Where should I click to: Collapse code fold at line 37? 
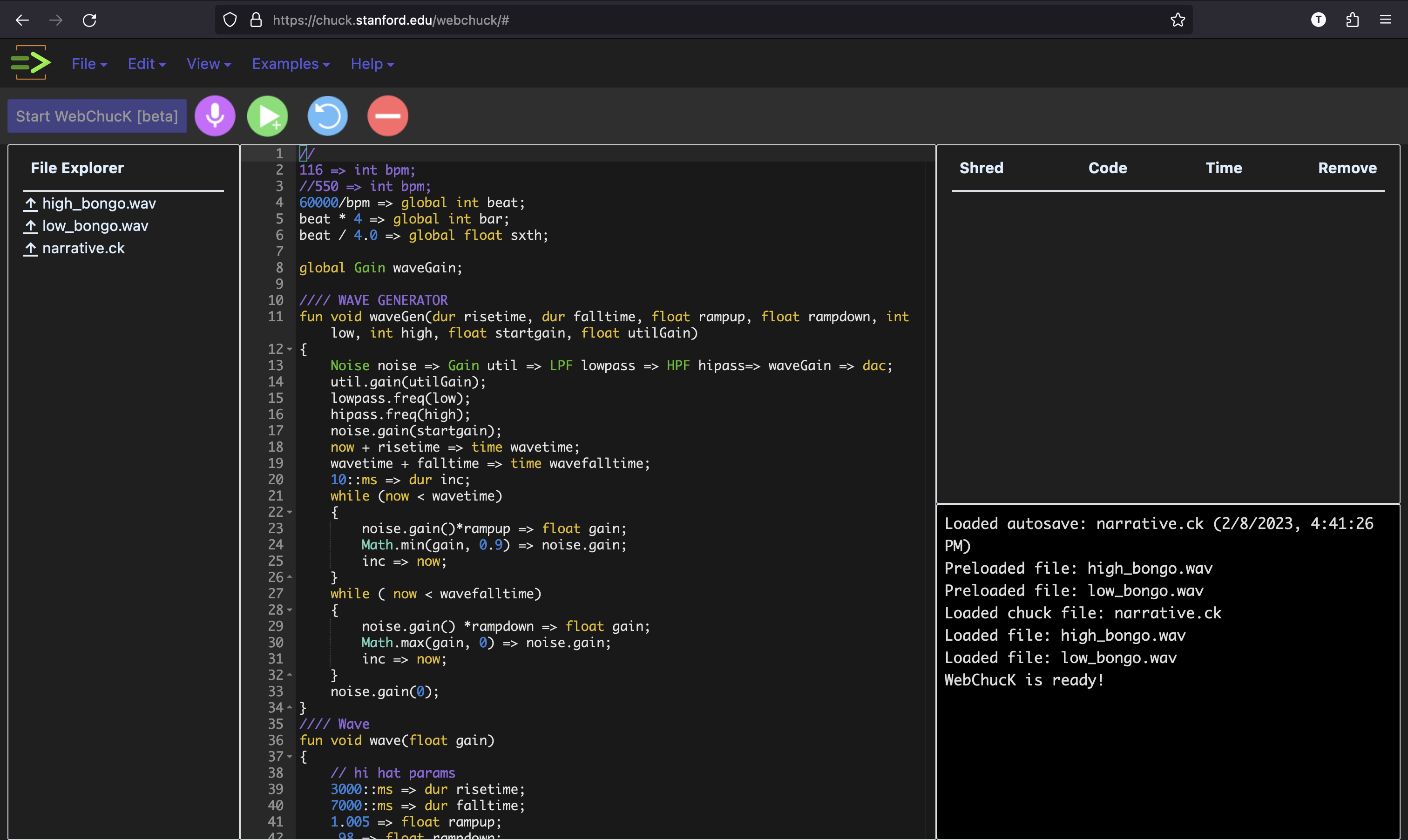pyautogui.click(x=290, y=757)
